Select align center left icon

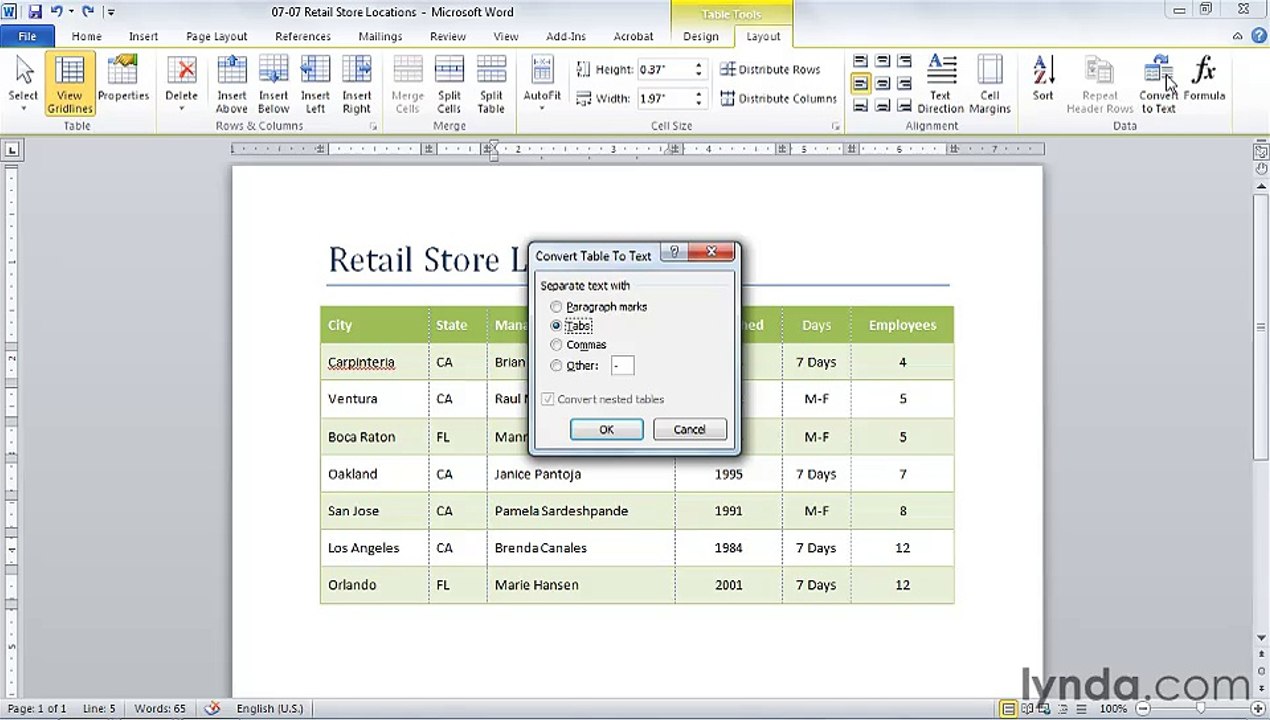point(860,84)
